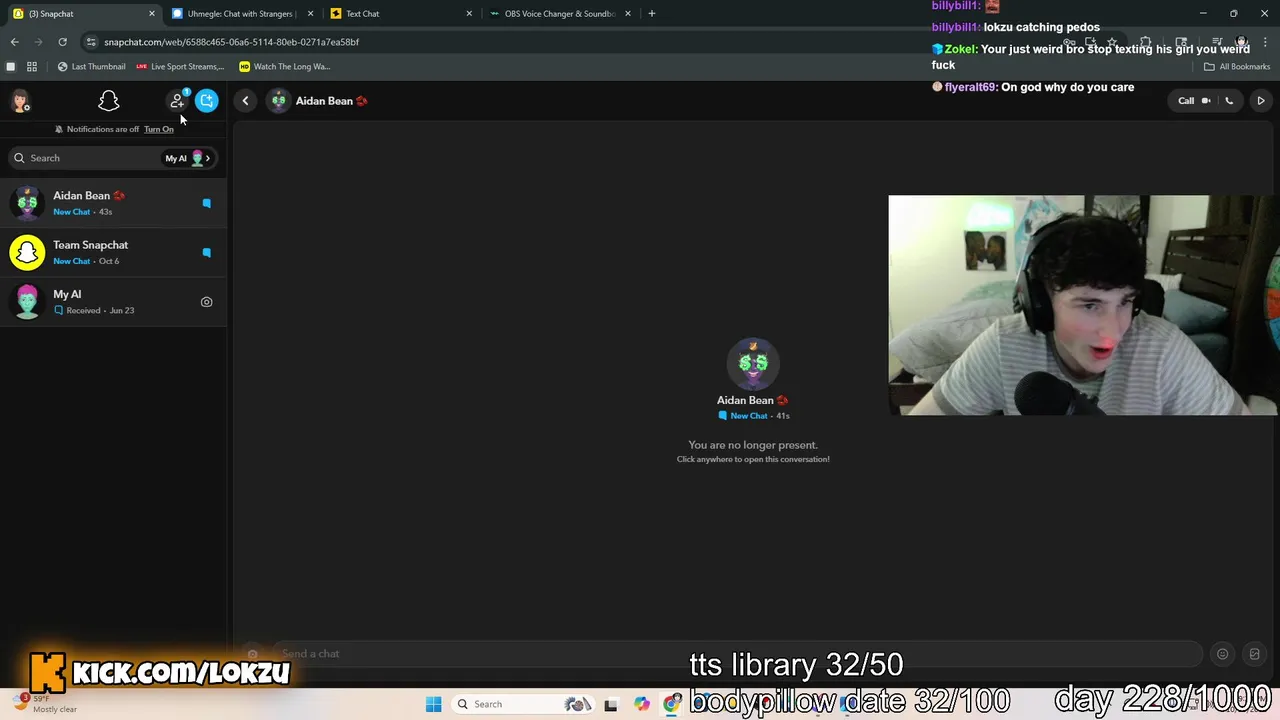Close the OBS Voice Changer tab
This screenshot has height=720, width=1280.
point(628,14)
